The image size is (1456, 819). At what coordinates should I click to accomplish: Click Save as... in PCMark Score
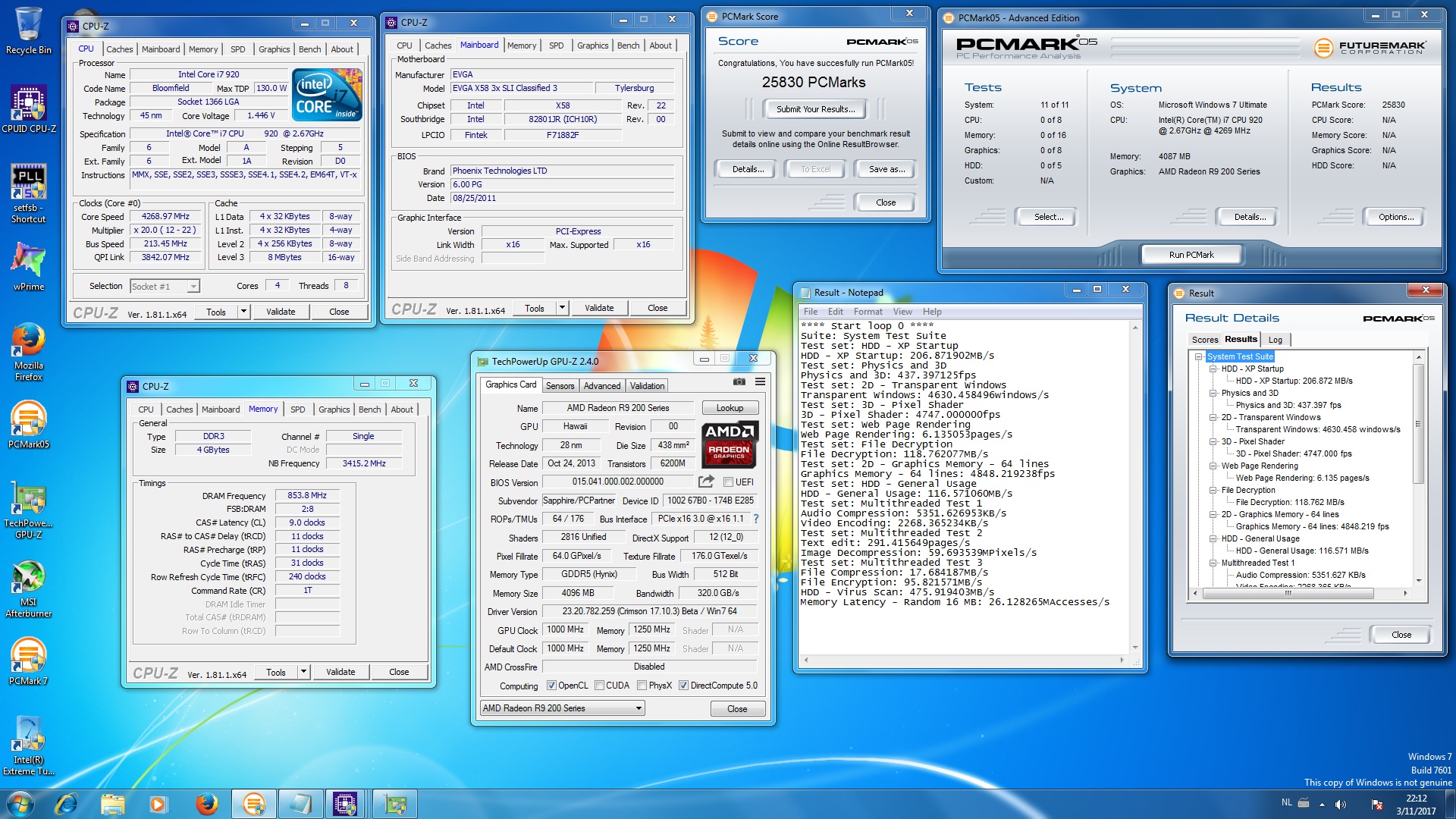tap(886, 169)
